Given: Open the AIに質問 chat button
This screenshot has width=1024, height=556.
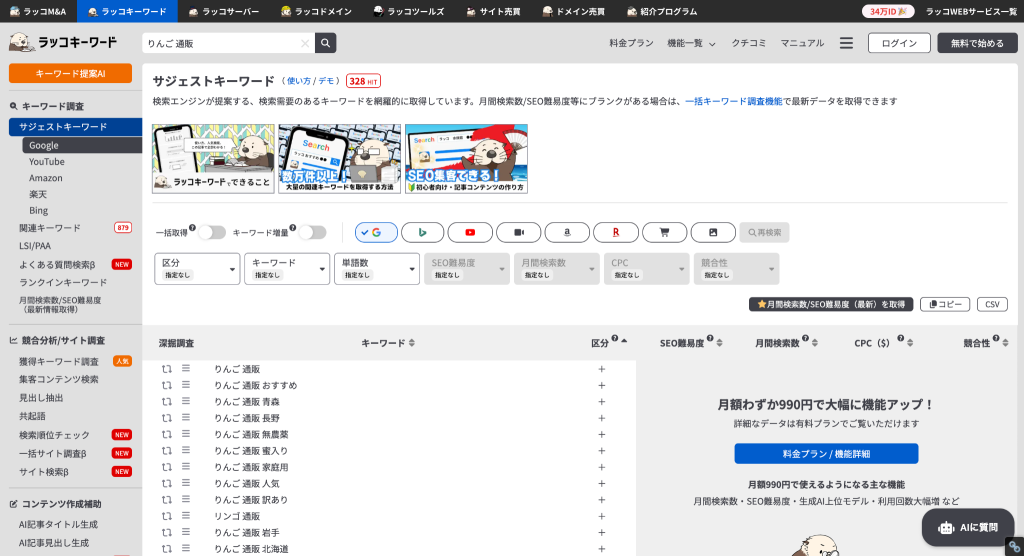Looking at the screenshot, I should coord(968,527).
